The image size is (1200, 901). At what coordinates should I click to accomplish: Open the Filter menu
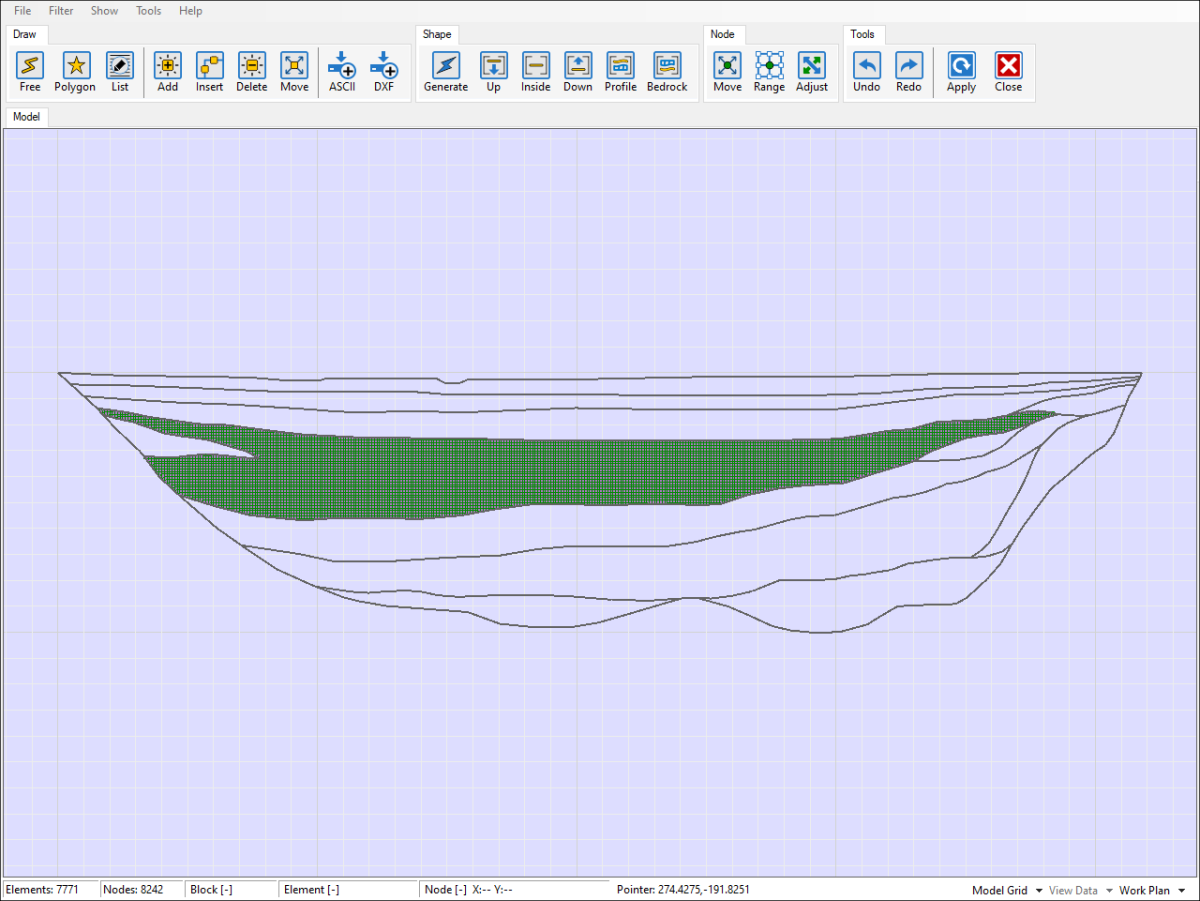(61, 11)
